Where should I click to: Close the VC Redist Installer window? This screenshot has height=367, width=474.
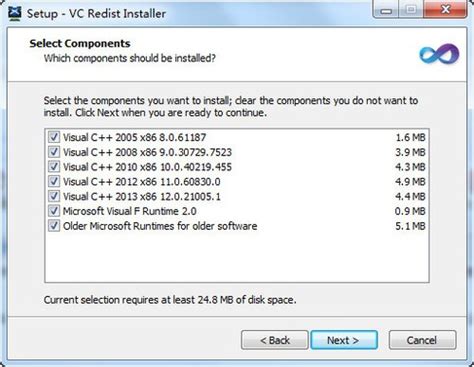[445, 10]
